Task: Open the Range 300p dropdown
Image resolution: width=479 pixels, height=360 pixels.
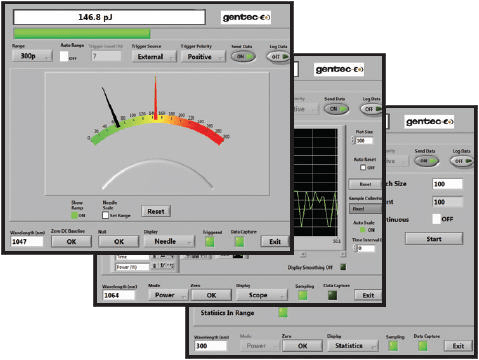Action: click(x=32, y=56)
